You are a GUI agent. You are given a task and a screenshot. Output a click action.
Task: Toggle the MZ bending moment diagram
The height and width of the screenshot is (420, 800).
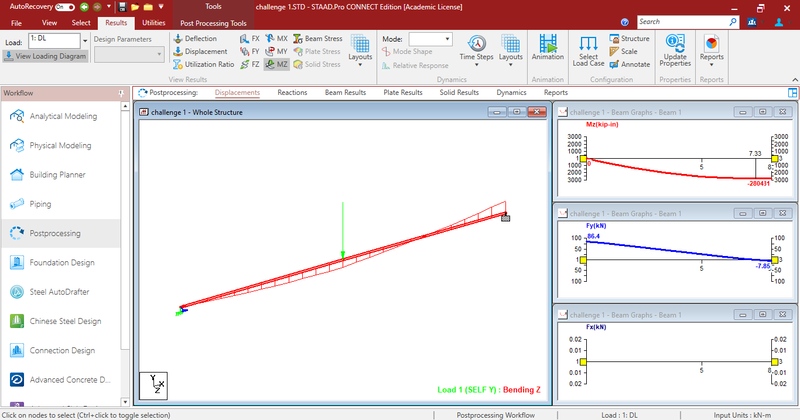point(275,64)
